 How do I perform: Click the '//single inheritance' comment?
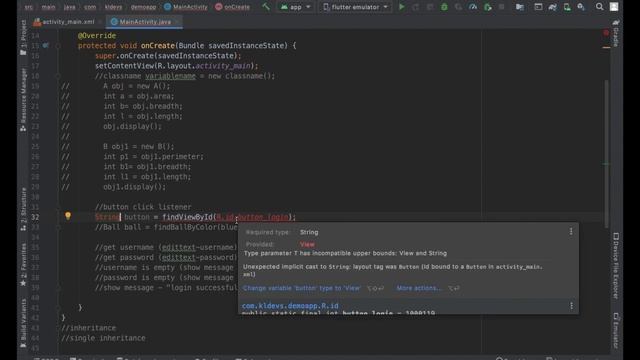pos(103,338)
